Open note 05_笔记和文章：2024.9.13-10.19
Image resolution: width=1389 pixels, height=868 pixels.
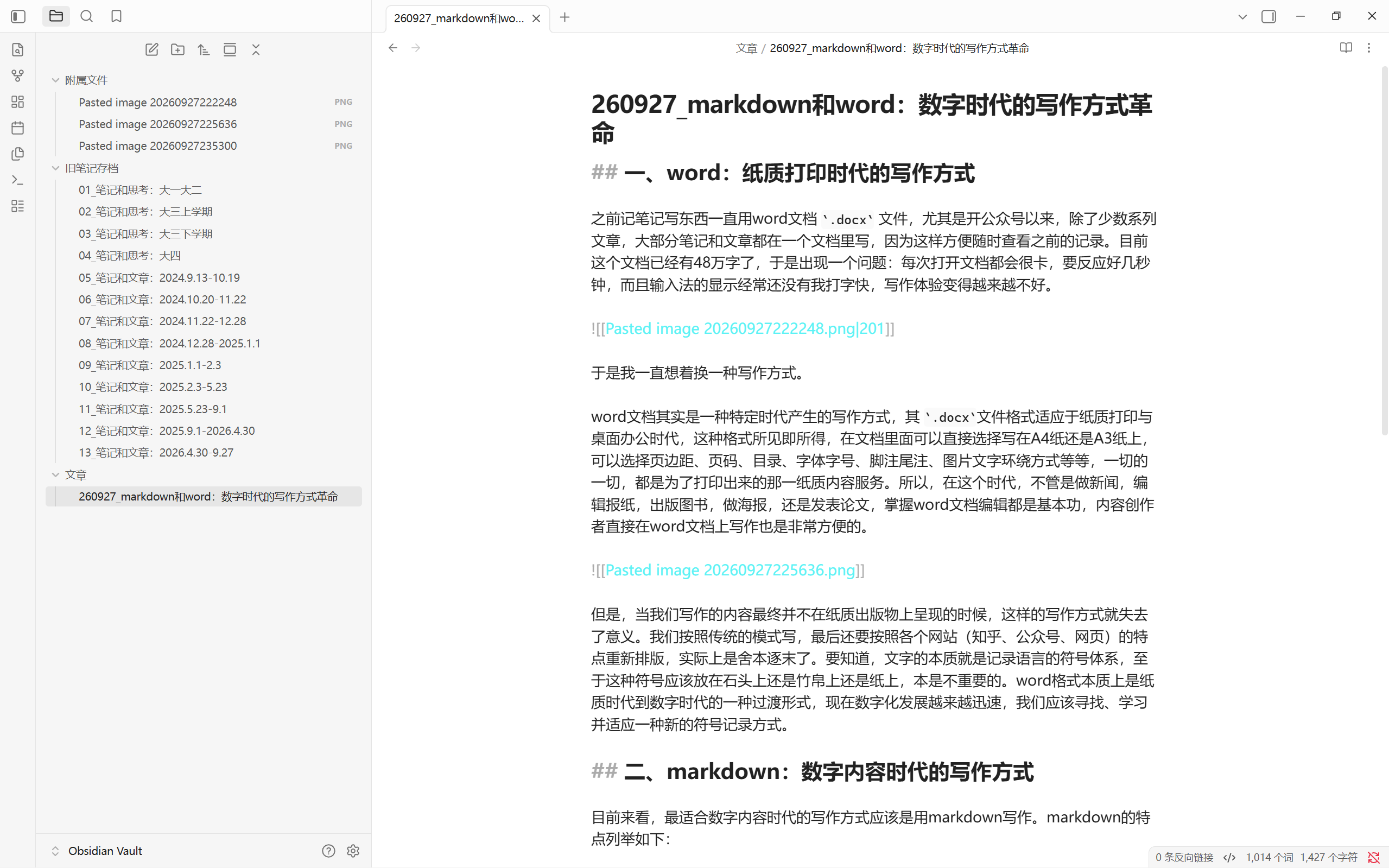pyautogui.click(x=204, y=278)
